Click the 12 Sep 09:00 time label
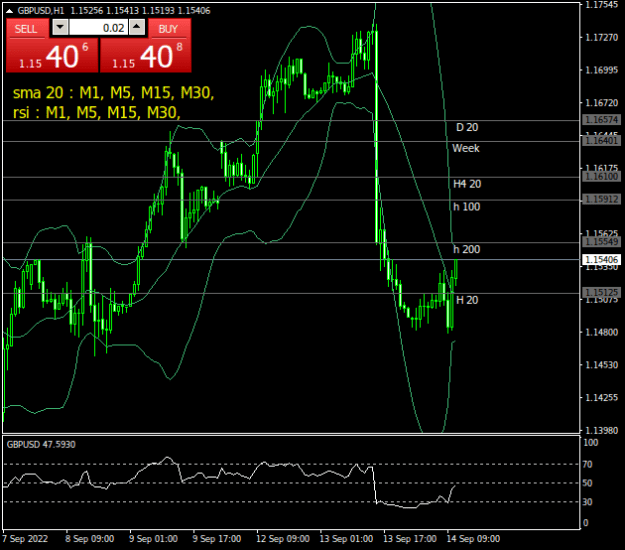Image resolution: width=625 pixels, height=550 pixels. [x=283, y=539]
